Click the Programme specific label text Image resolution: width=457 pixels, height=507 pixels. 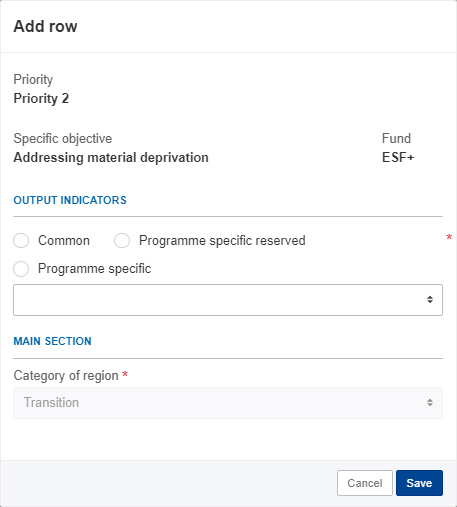pos(94,269)
